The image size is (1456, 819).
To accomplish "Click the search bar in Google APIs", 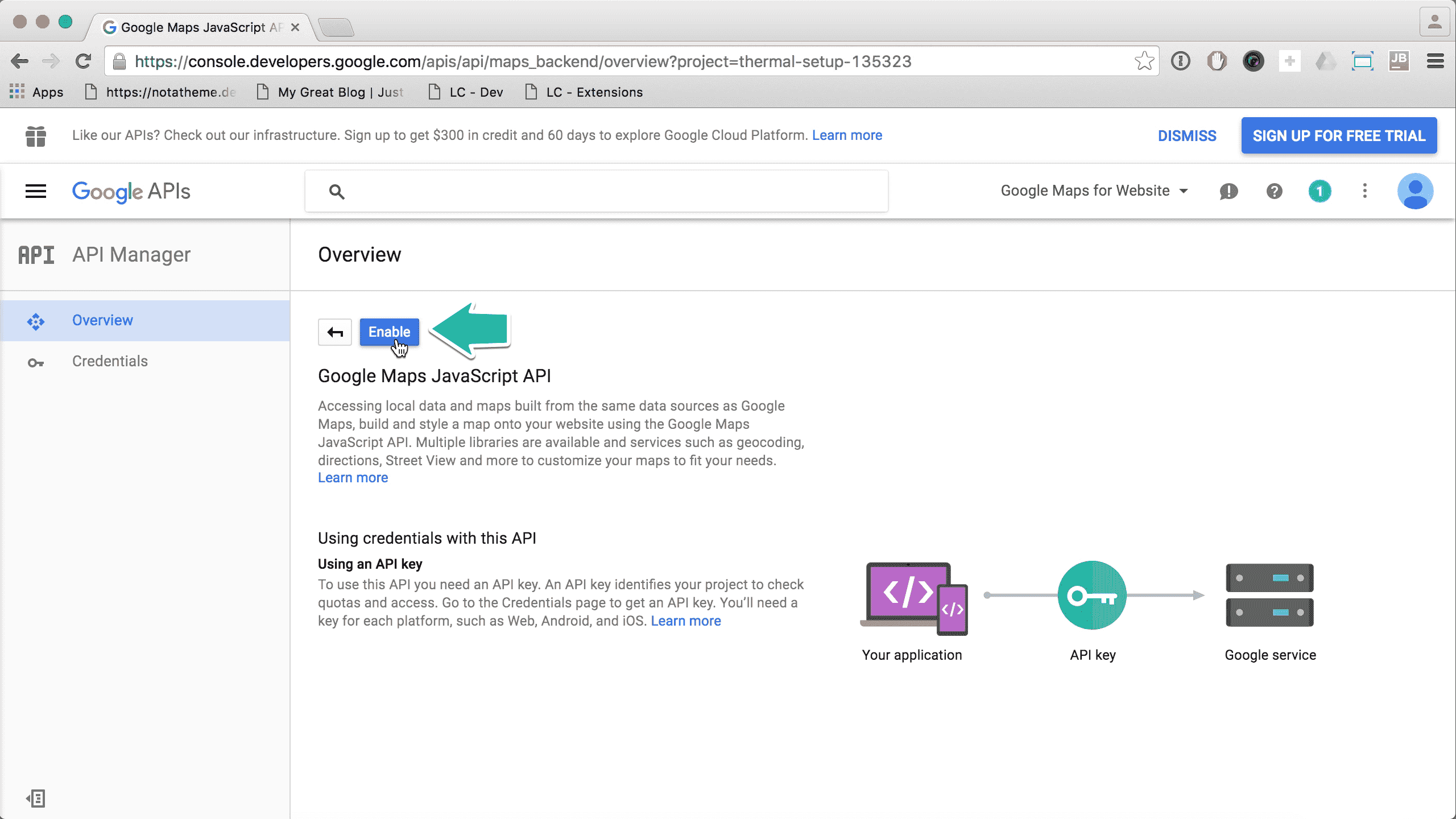I will (597, 190).
